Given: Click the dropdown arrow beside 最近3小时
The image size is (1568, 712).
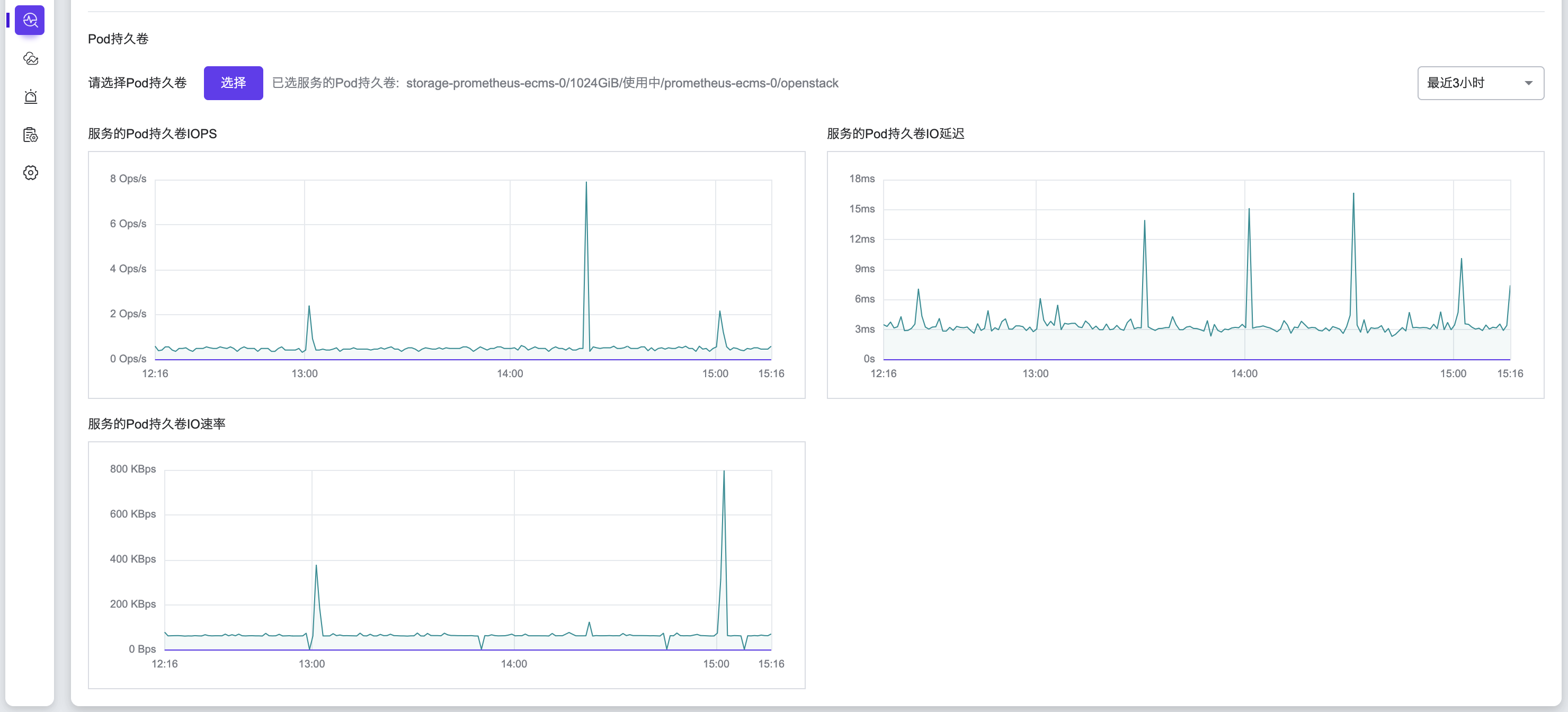Looking at the screenshot, I should [x=1528, y=83].
